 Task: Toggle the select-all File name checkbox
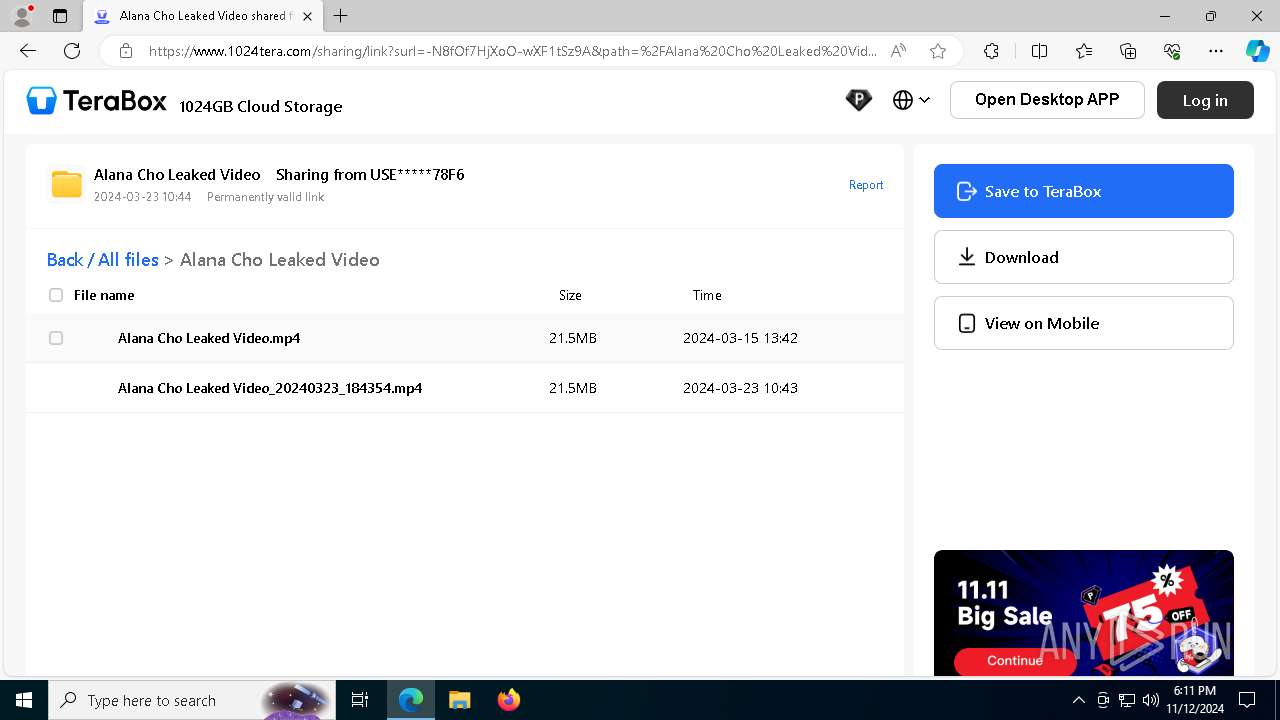point(56,295)
